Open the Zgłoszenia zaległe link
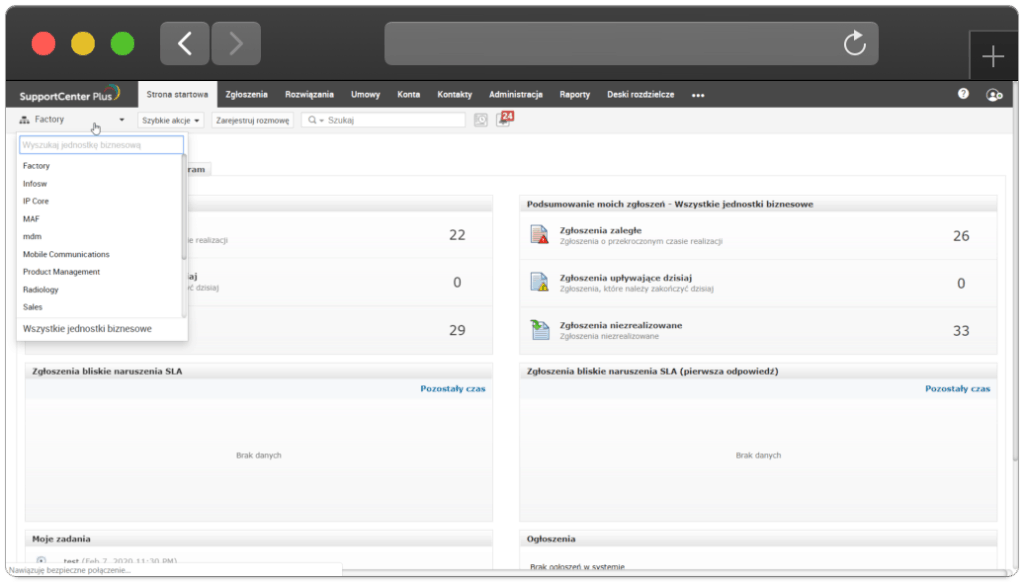 [x=600, y=230]
